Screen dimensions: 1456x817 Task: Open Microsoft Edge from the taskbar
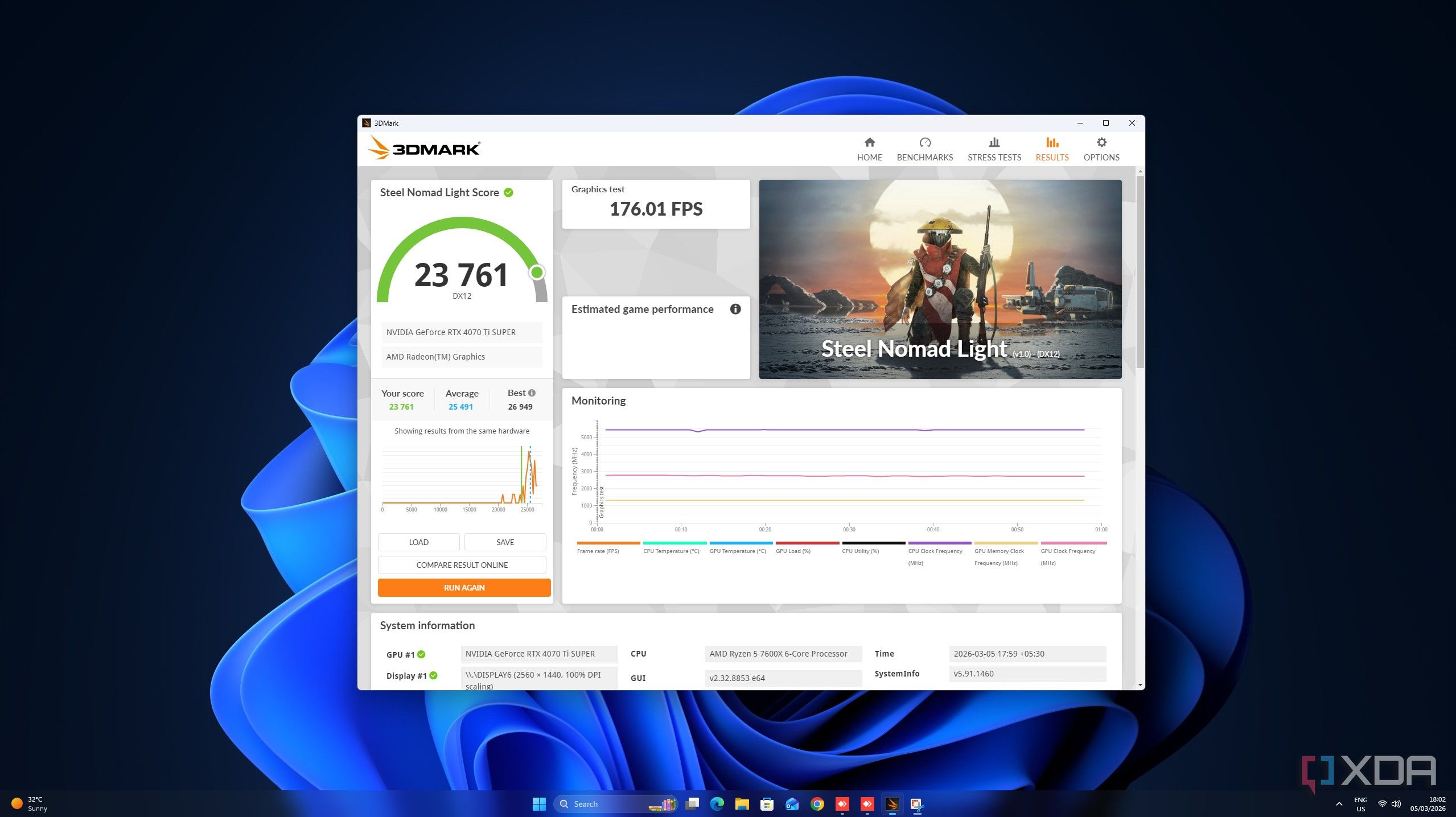pyautogui.click(x=717, y=804)
